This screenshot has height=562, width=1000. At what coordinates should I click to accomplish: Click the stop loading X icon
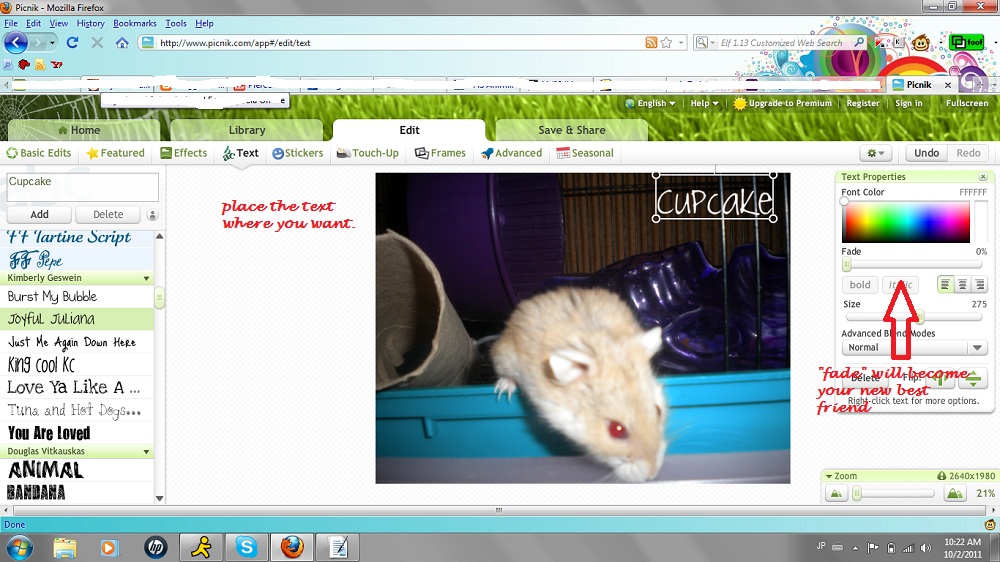pyautogui.click(x=97, y=43)
